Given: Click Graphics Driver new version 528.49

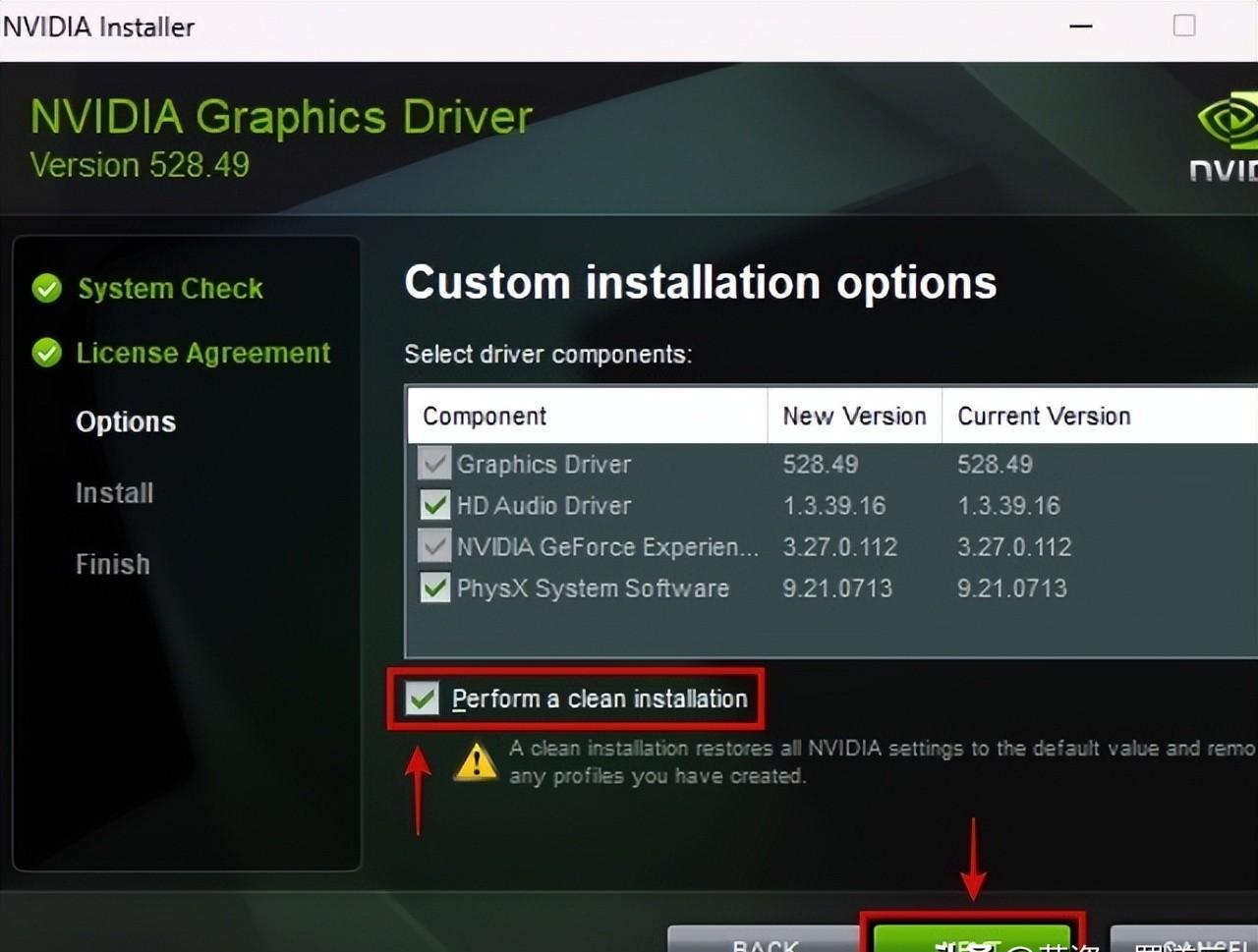Looking at the screenshot, I should [821, 464].
